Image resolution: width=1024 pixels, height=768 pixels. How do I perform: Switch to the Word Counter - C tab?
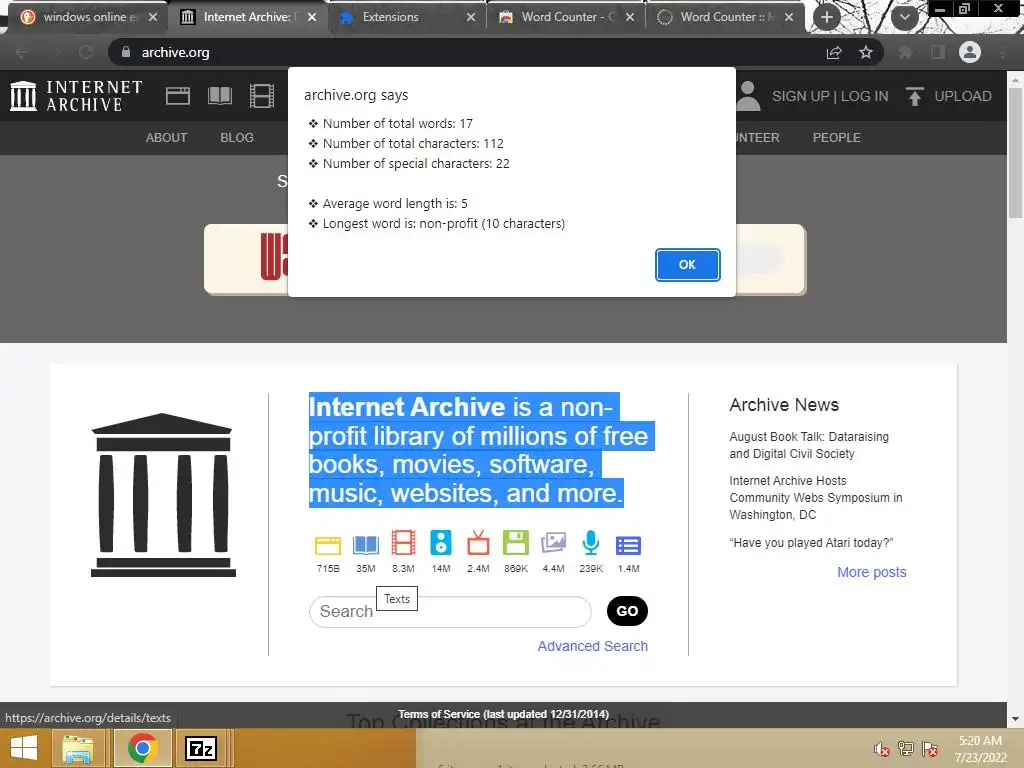click(x=566, y=17)
